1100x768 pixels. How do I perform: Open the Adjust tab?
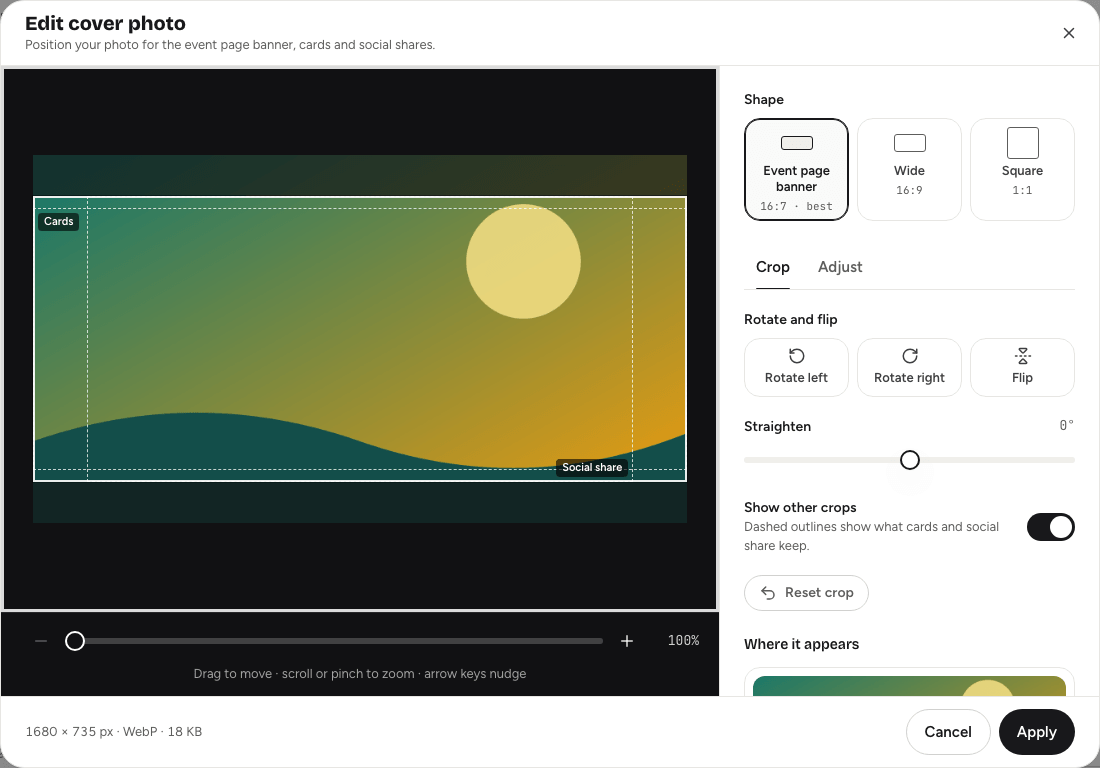840,267
